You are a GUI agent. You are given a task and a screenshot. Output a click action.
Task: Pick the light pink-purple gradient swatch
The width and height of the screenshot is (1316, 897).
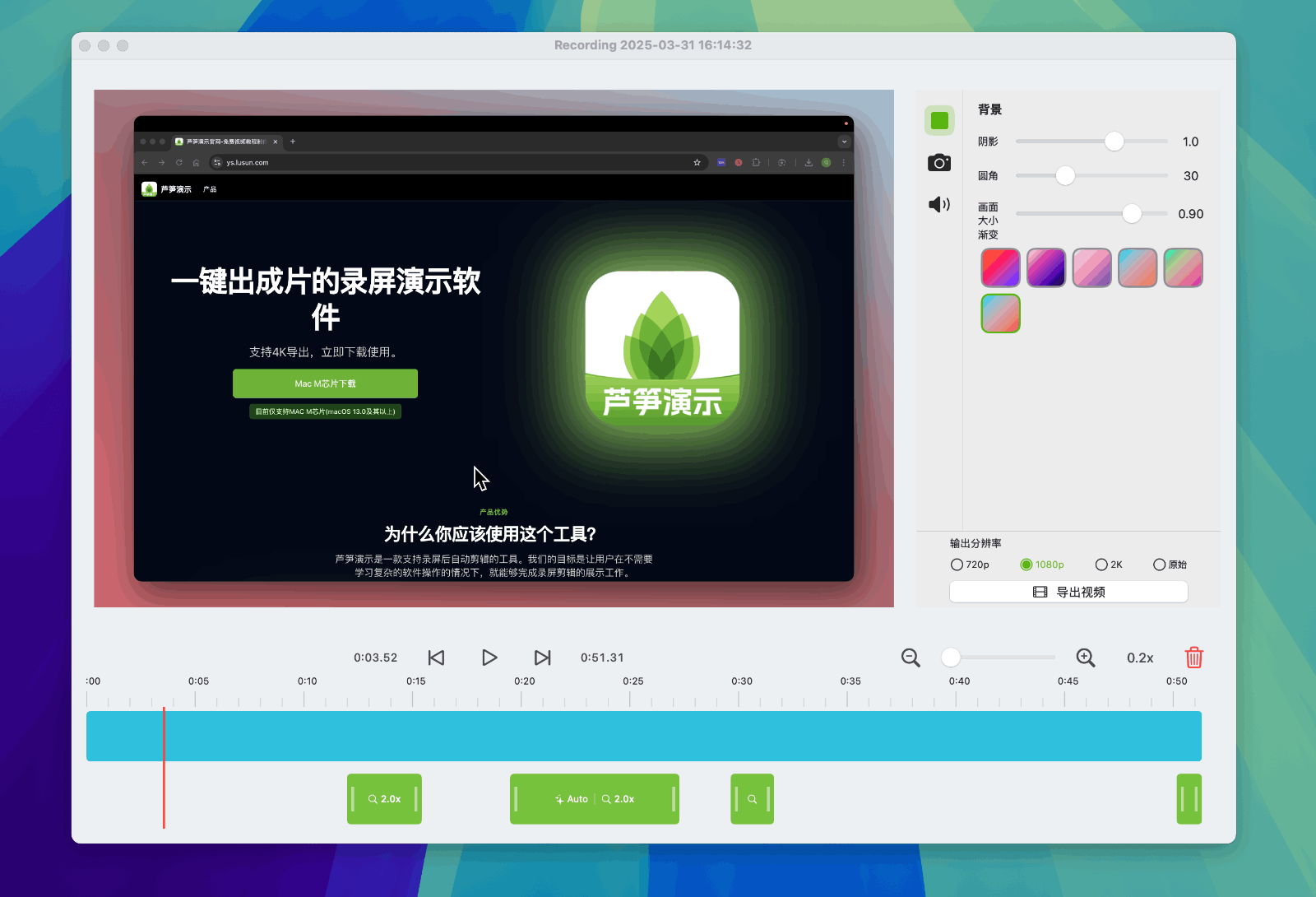point(1092,267)
